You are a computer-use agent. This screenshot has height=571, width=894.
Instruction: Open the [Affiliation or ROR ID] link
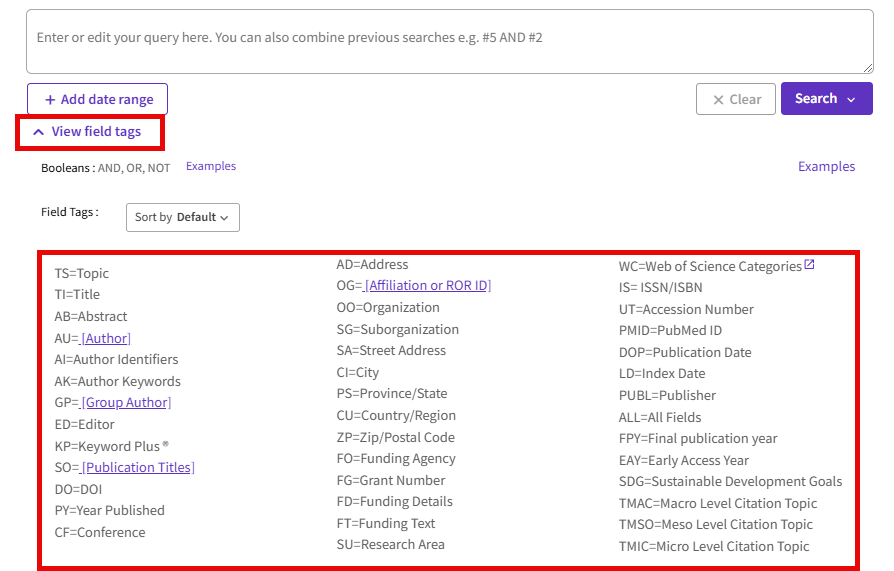pyautogui.click(x=428, y=286)
